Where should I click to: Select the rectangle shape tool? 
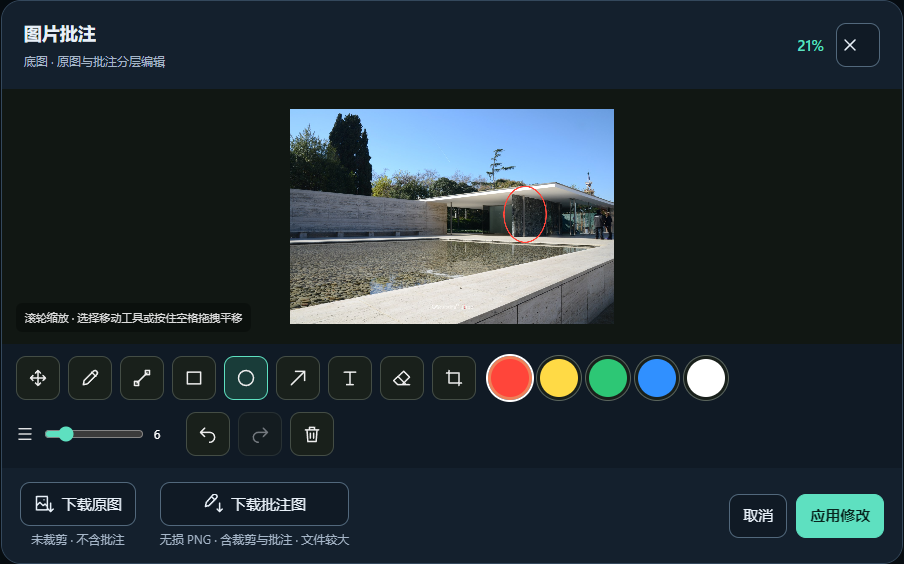(x=194, y=378)
